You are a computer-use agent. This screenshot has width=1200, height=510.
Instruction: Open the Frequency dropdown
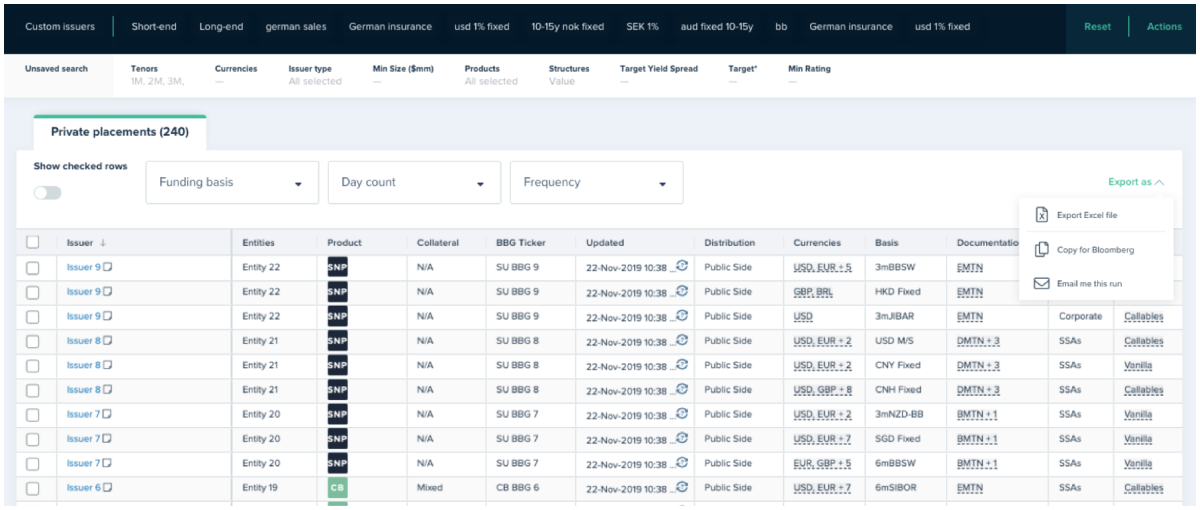(596, 183)
